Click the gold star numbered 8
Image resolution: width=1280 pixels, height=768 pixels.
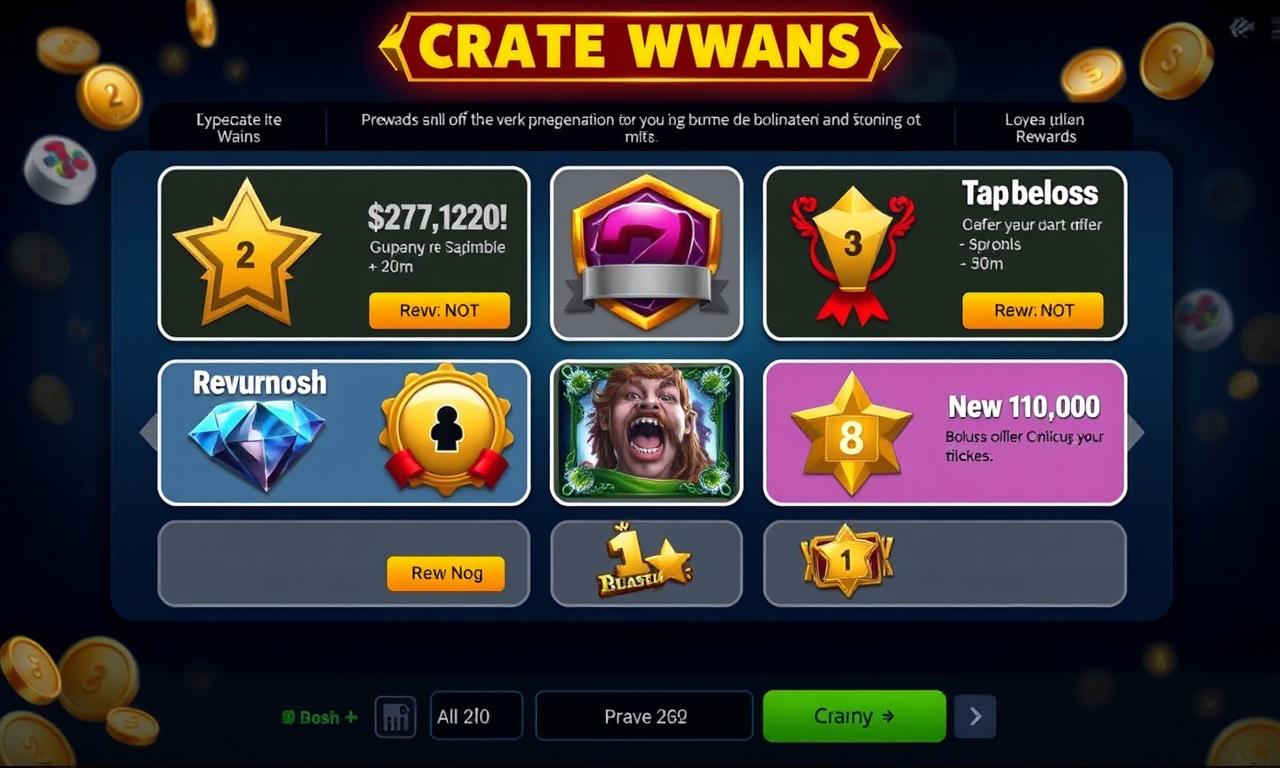(851, 433)
